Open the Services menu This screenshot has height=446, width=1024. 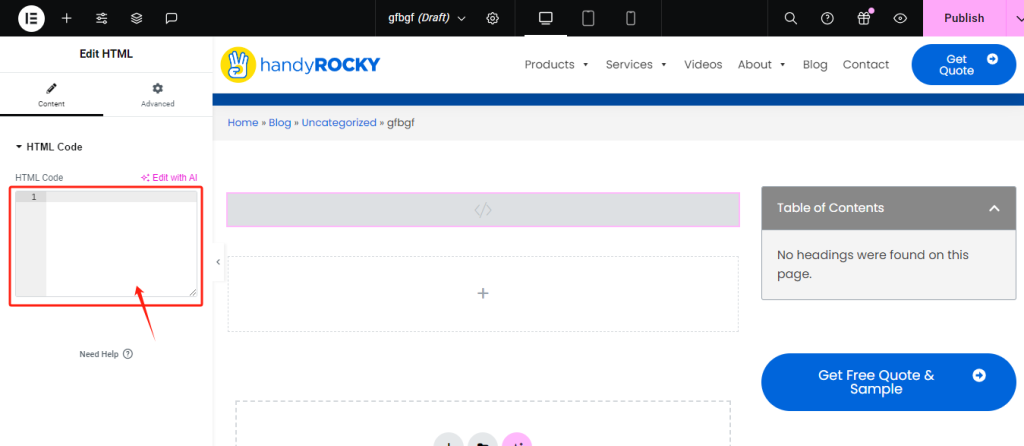click(x=636, y=65)
